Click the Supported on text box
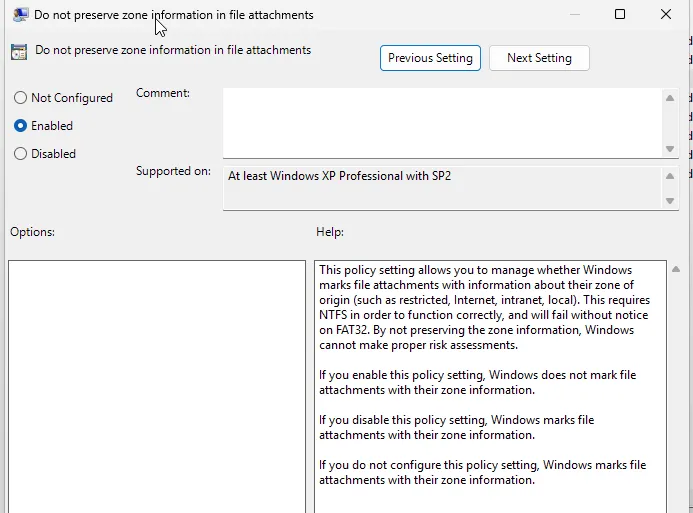The height and width of the screenshot is (513, 693). click(x=442, y=188)
